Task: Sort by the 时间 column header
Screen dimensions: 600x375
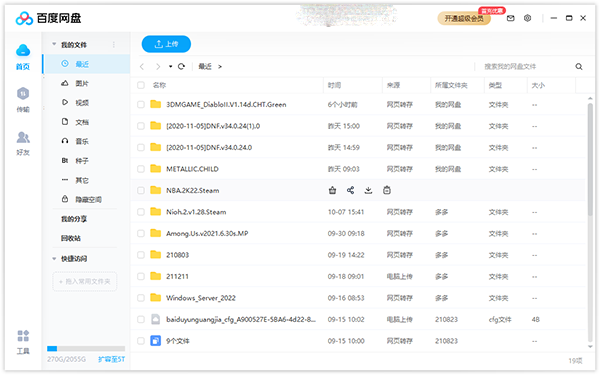Action: click(x=334, y=85)
